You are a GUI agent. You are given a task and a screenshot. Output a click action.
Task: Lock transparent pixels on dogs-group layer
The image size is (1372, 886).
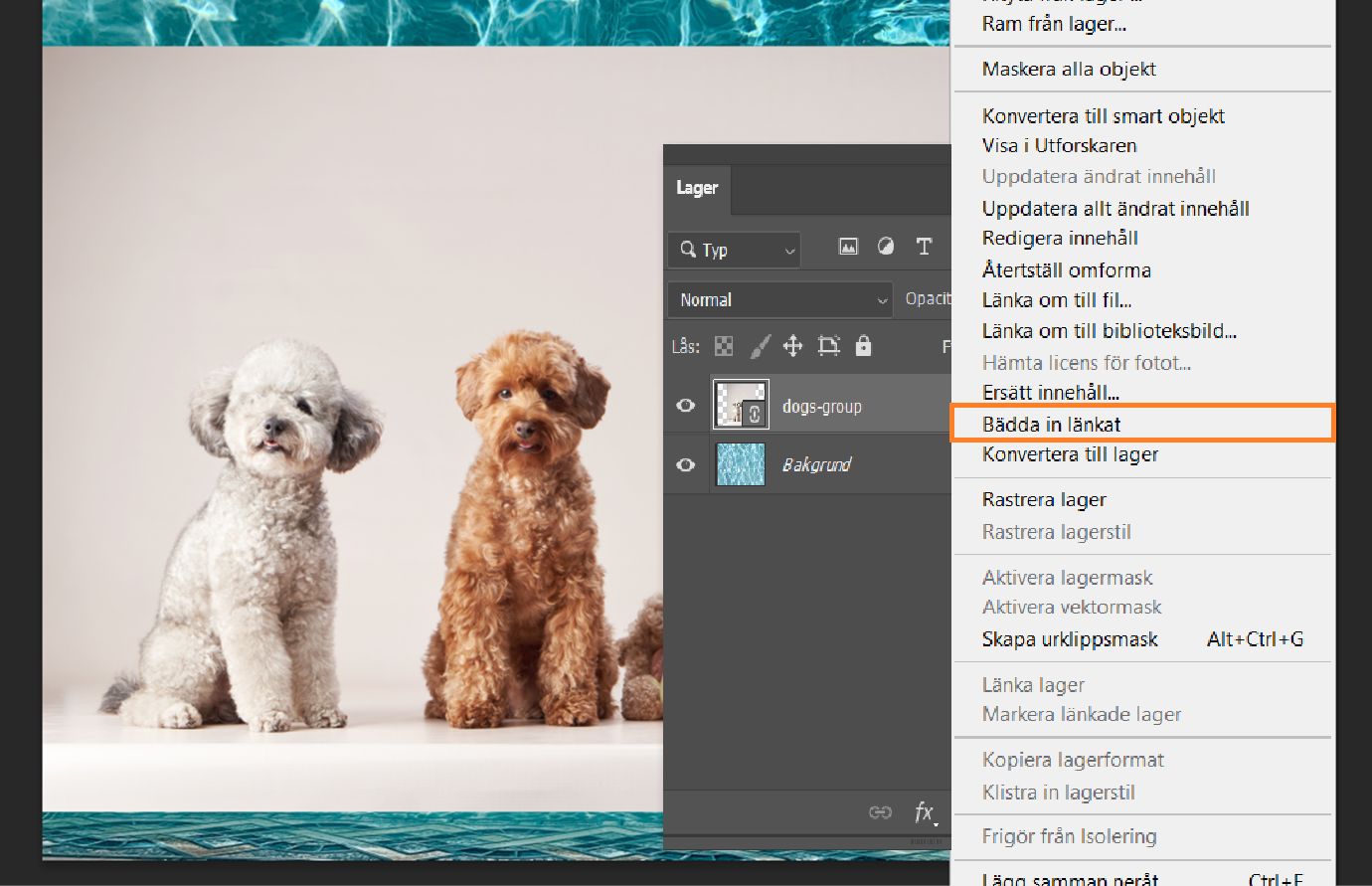pos(724,346)
